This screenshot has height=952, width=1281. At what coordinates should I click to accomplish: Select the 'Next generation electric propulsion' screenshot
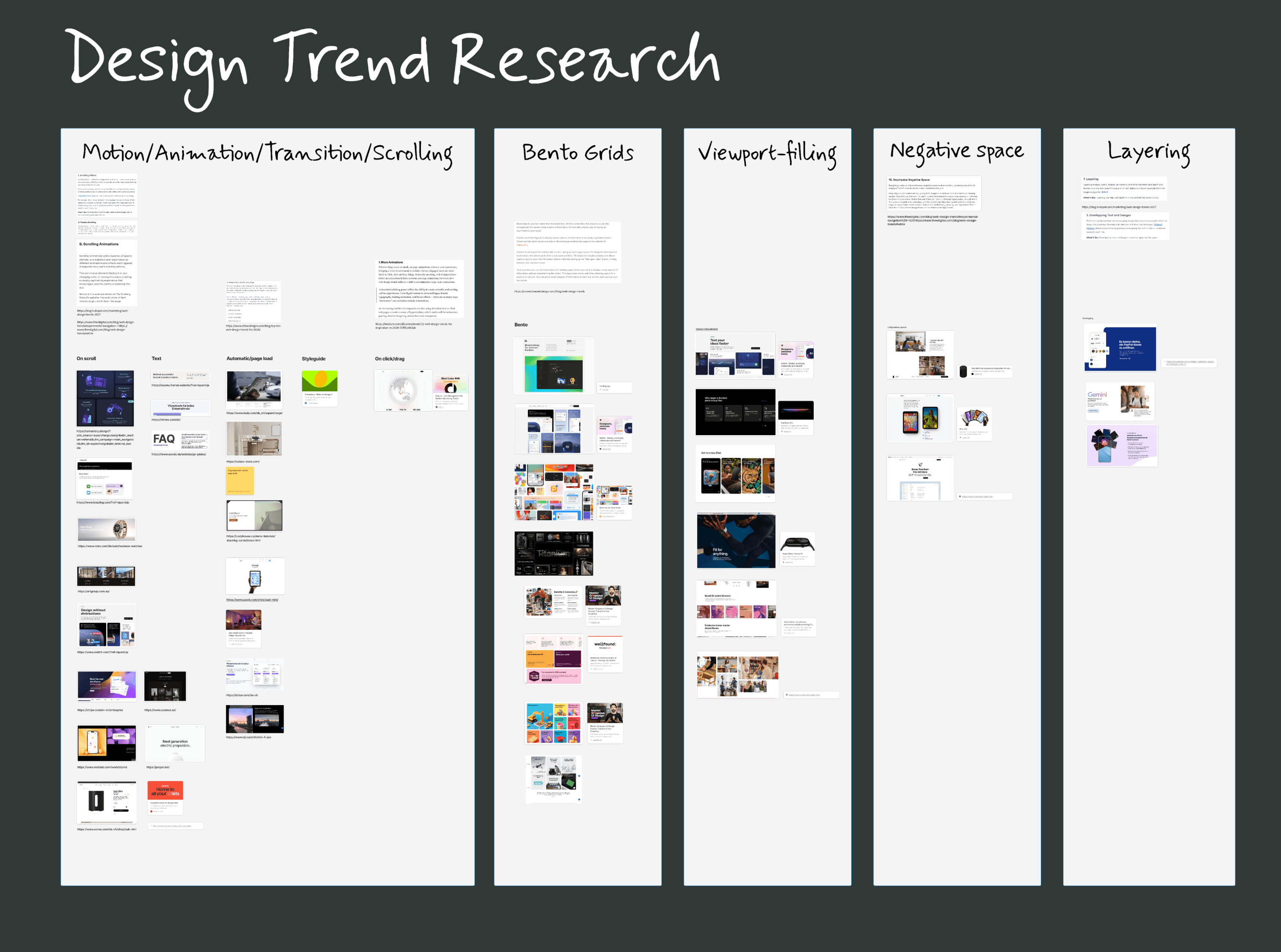tap(175, 743)
